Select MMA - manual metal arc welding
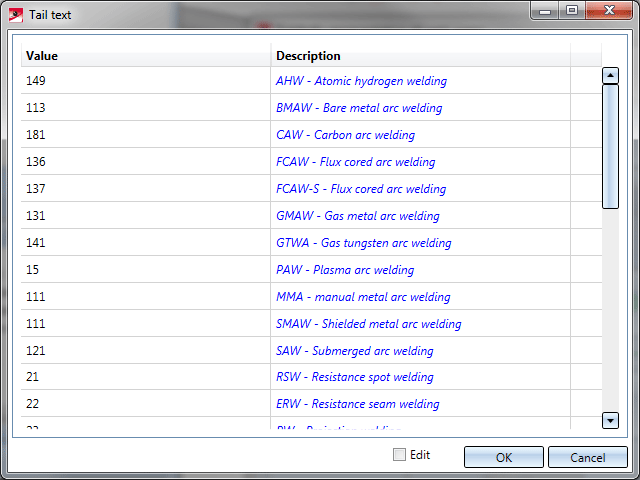The image size is (640, 480). coord(363,296)
